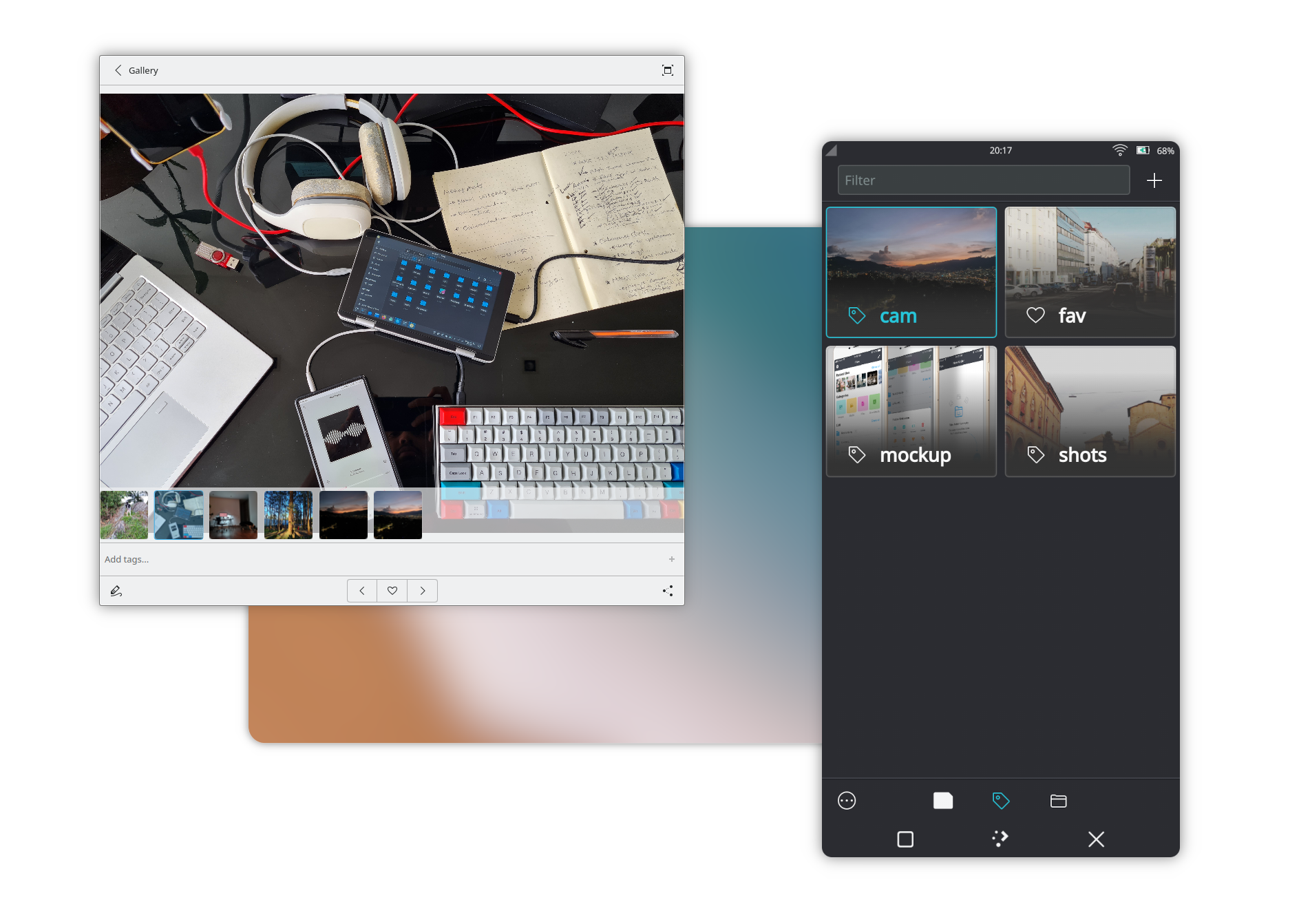Open the more options menu icon

coord(847,801)
